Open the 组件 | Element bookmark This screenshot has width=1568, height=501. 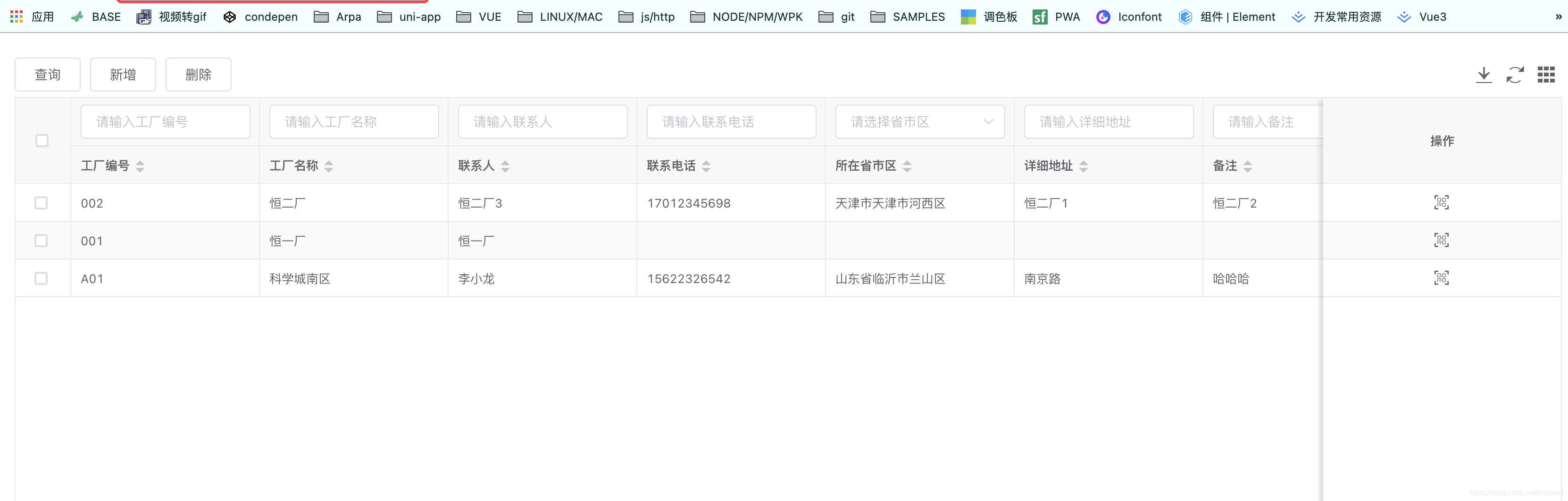click(x=1226, y=17)
